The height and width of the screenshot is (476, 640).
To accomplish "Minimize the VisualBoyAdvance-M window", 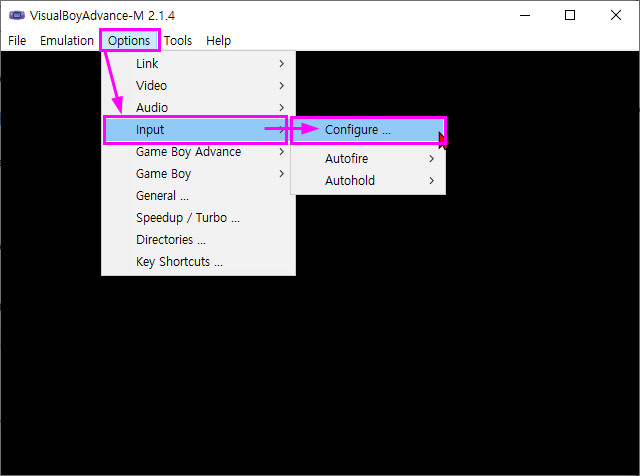I will click(x=525, y=16).
